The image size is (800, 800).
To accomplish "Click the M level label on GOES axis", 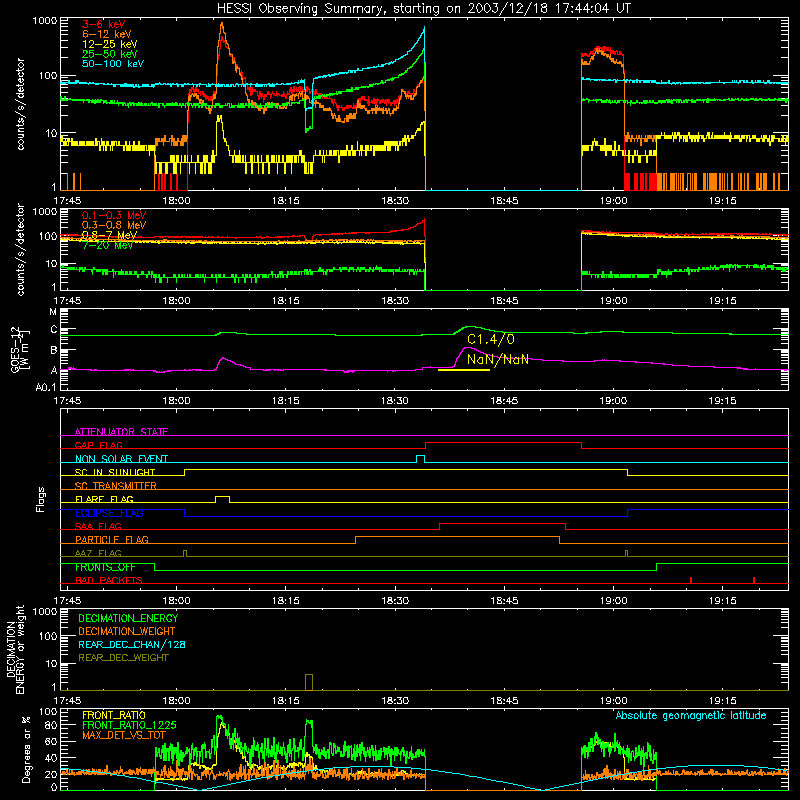I will pos(53,312).
